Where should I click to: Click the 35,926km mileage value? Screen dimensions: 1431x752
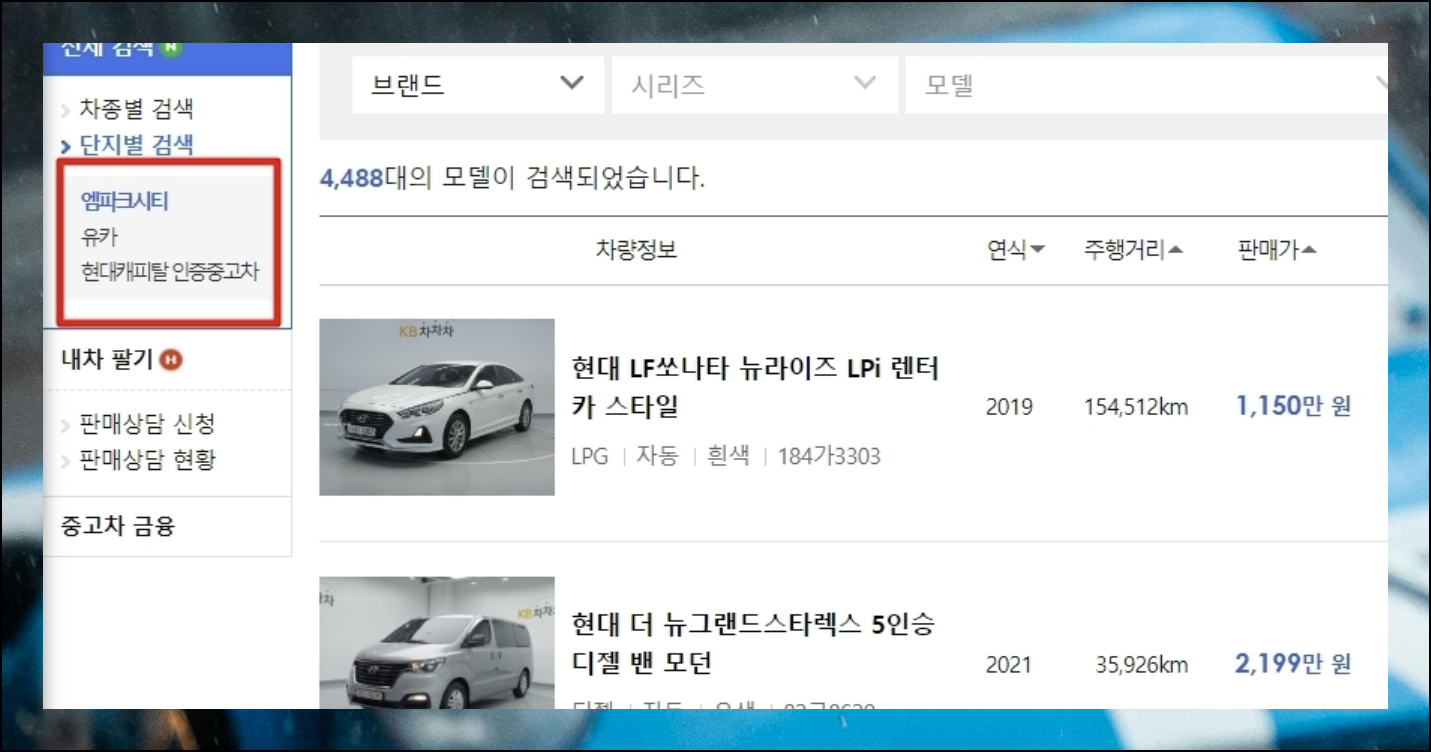pos(1142,664)
